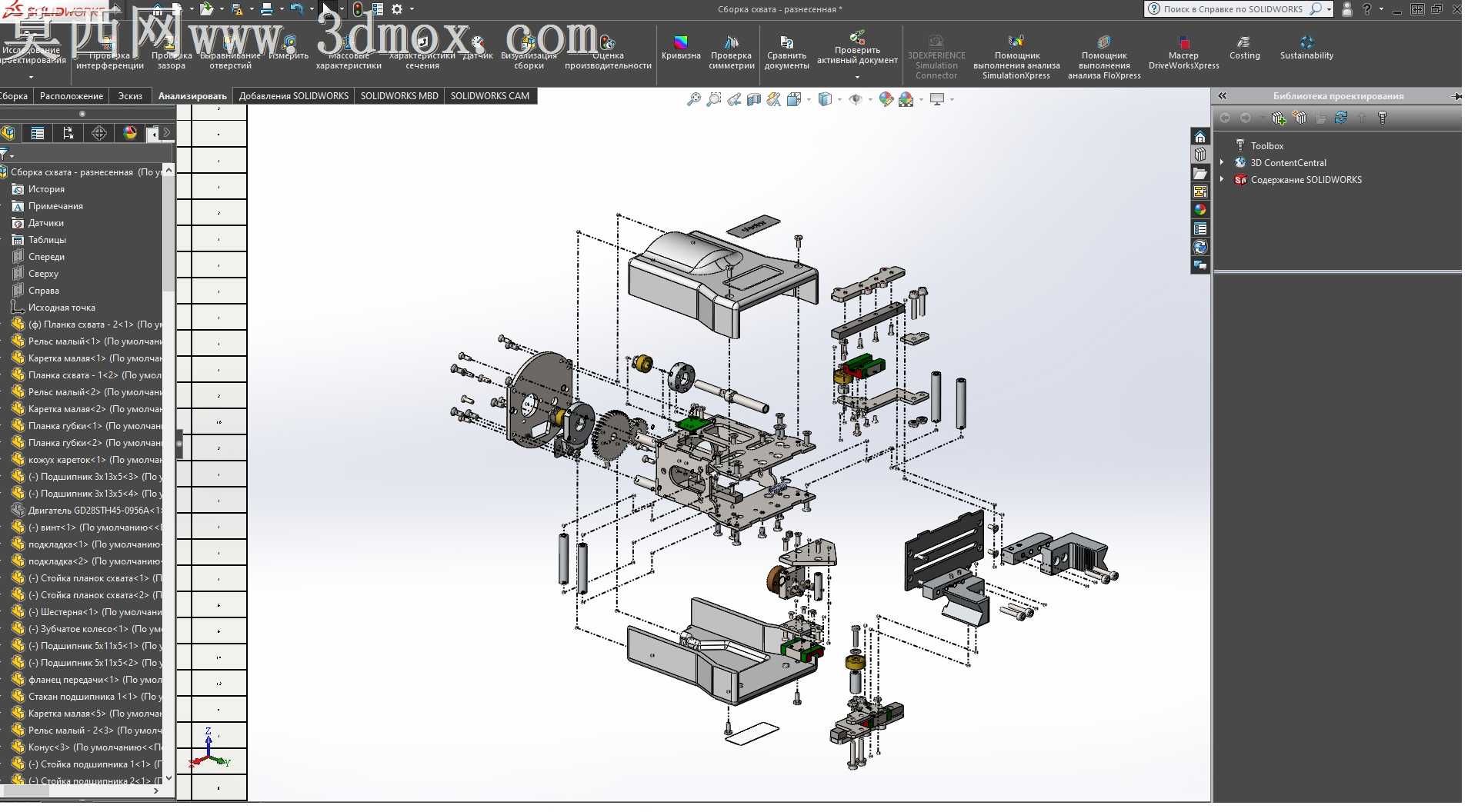Open the Costing tool
1468x812 pixels.
click(x=1244, y=48)
